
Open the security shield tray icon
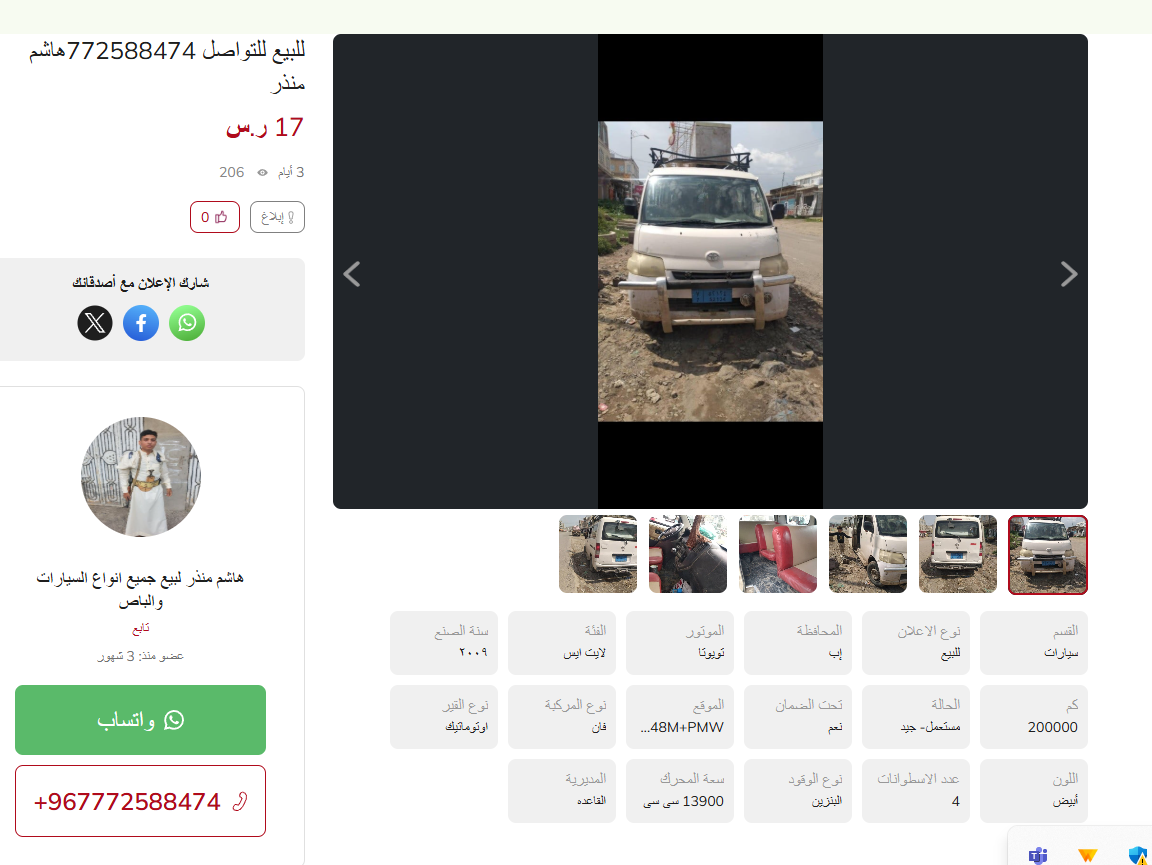click(1138, 855)
